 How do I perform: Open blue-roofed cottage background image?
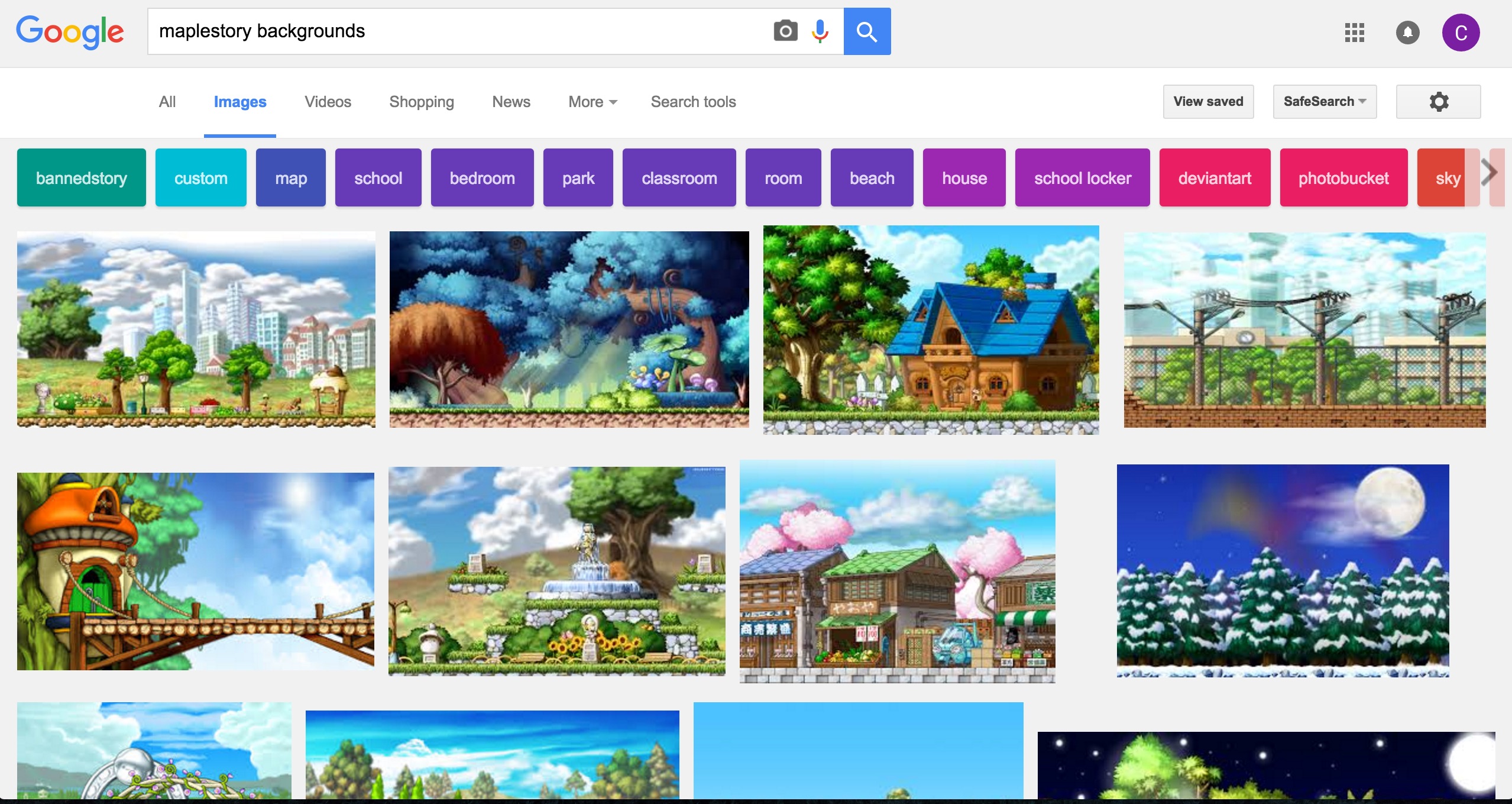click(931, 330)
